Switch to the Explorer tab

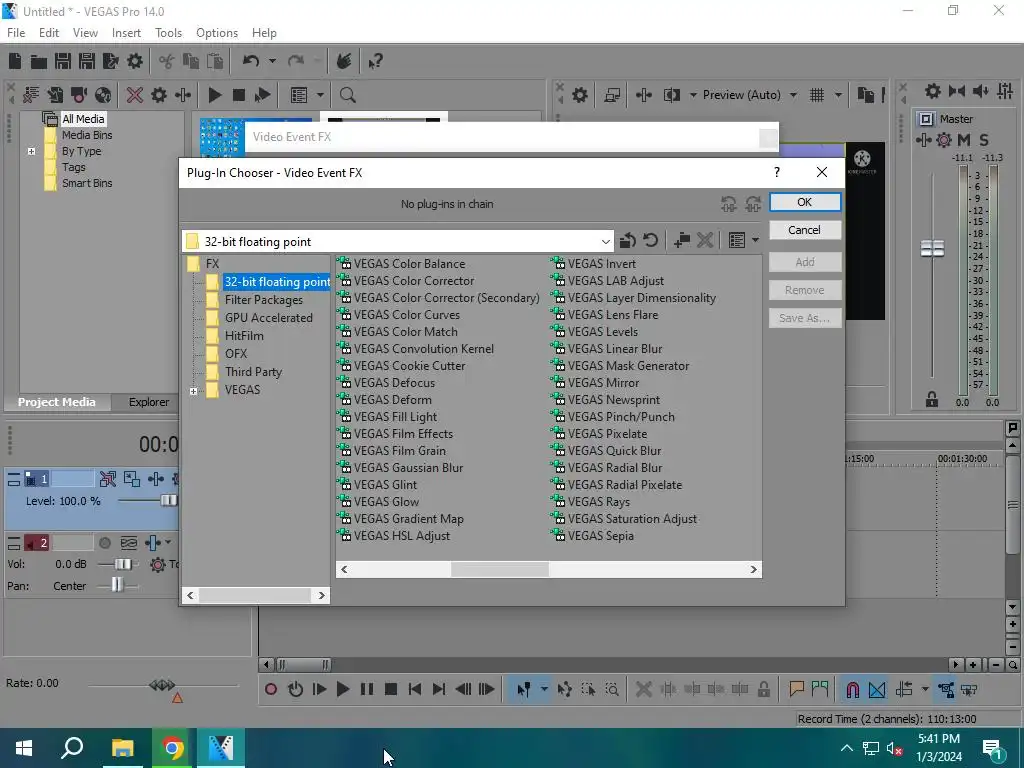[x=148, y=402]
